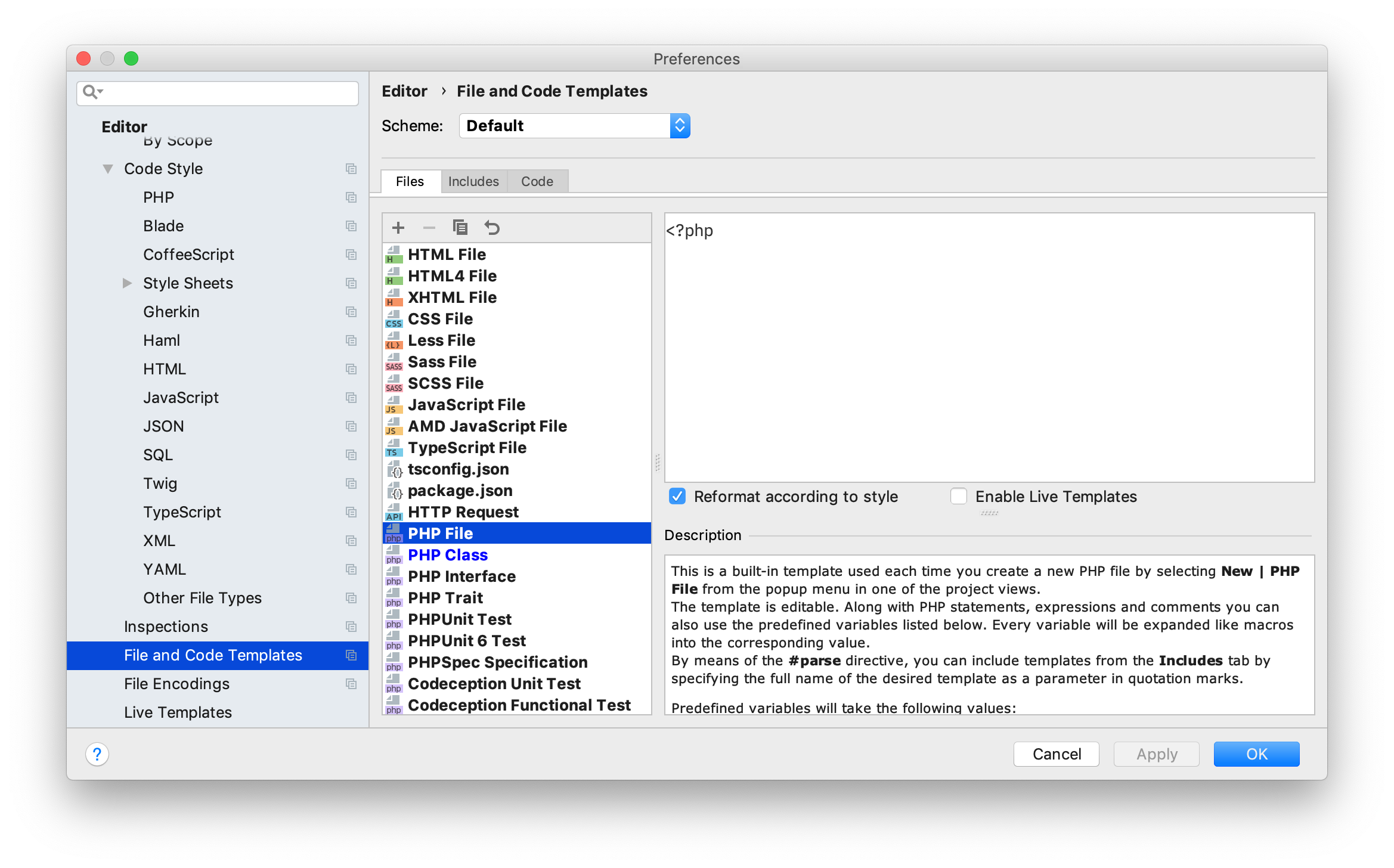Click the OK button

click(x=1257, y=754)
